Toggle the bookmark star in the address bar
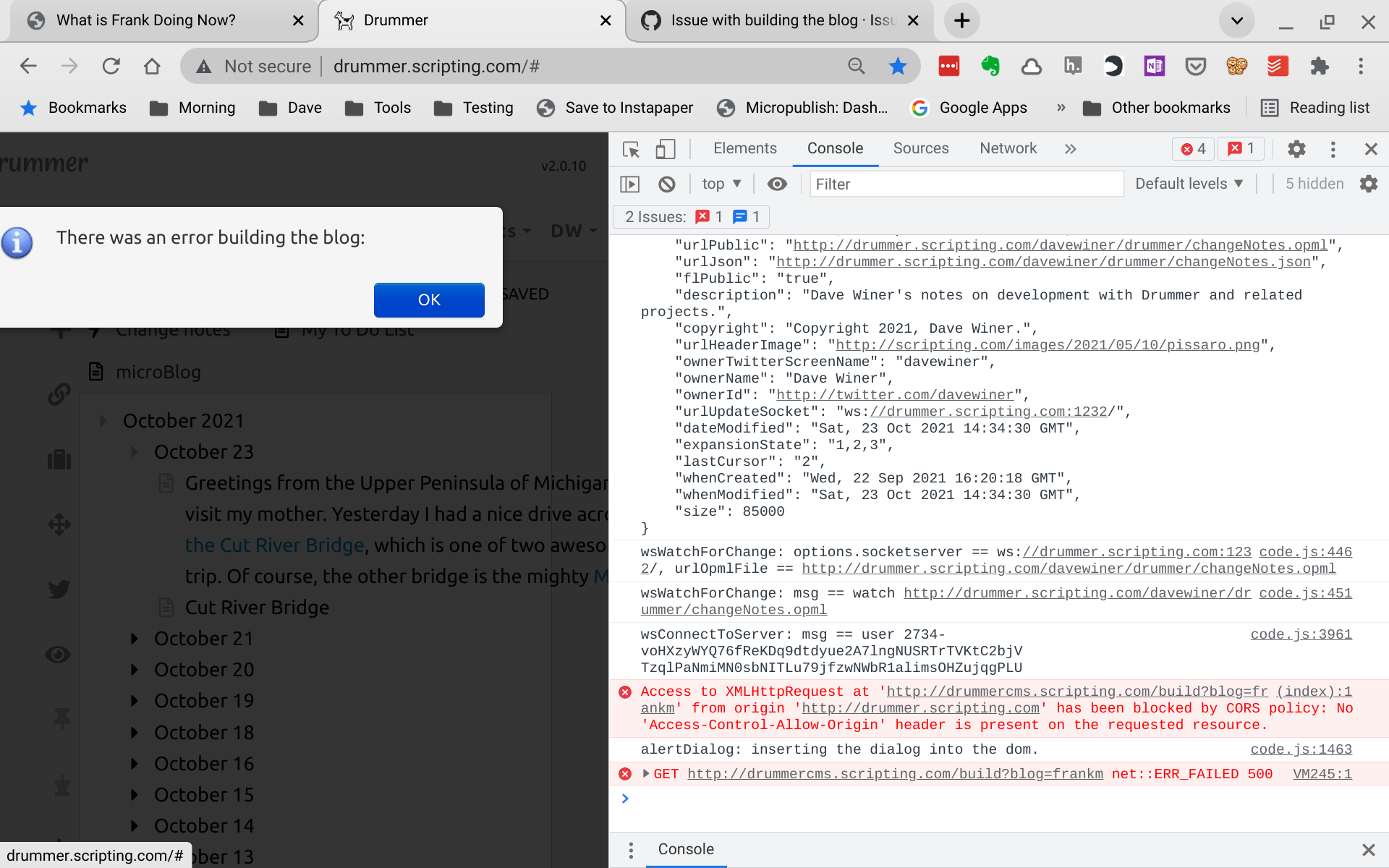 (x=897, y=66)
